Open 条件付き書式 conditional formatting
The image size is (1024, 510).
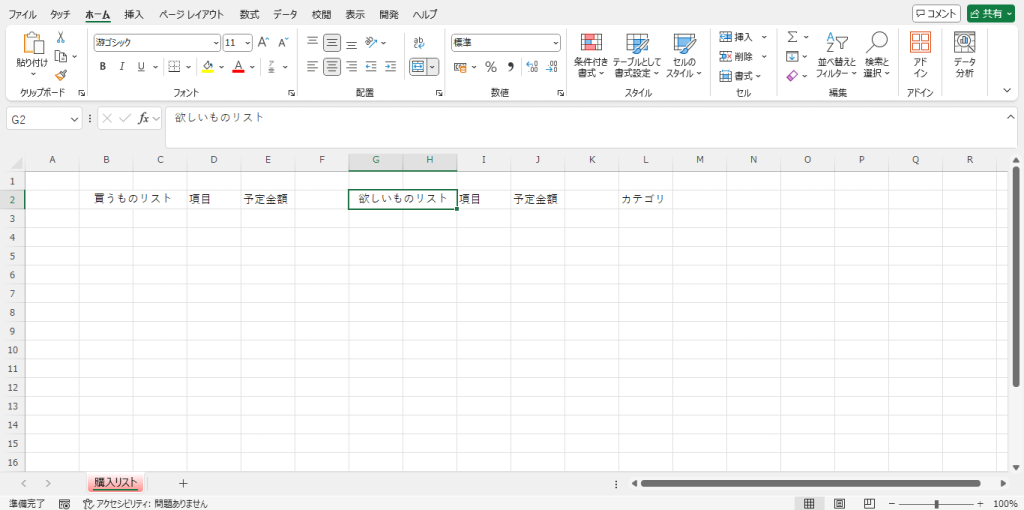591,55
